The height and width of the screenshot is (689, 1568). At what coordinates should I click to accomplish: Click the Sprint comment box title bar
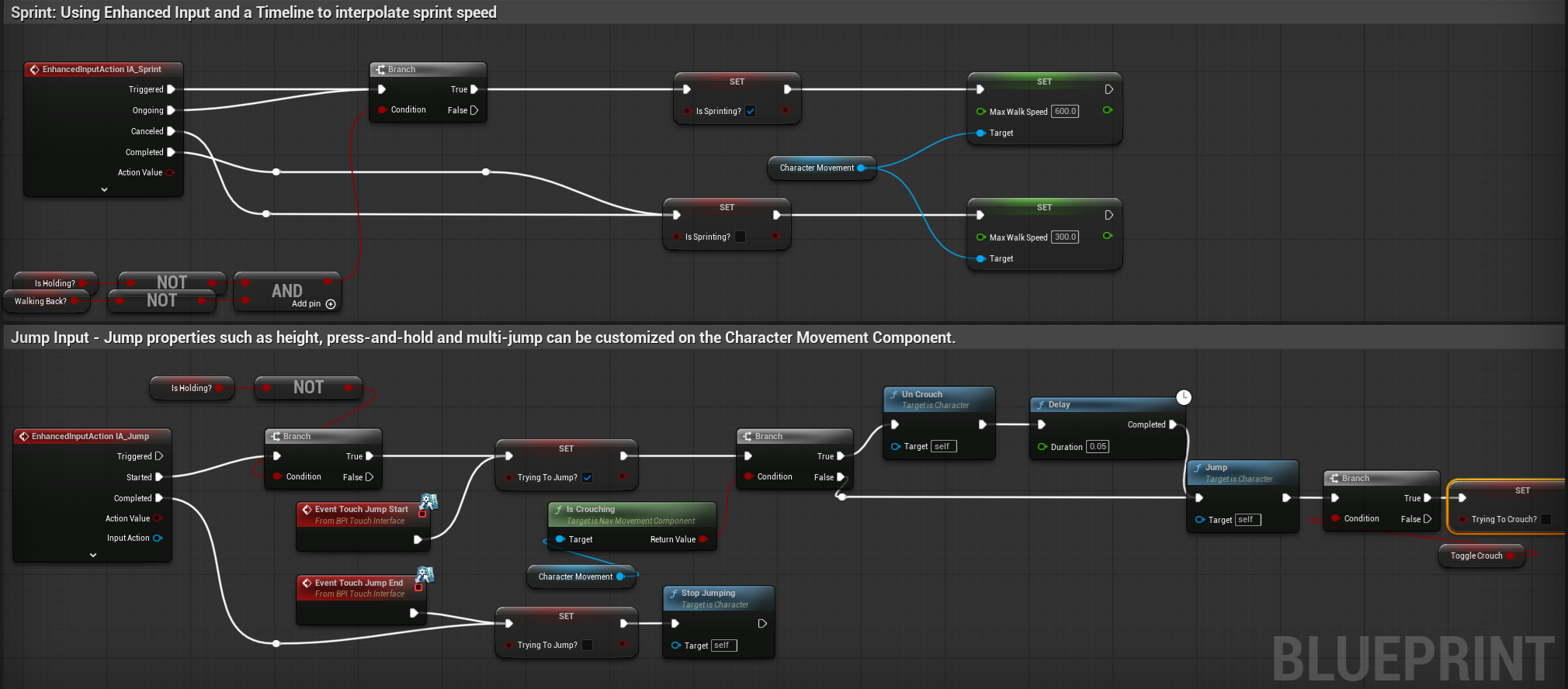(x=784, y=12)
